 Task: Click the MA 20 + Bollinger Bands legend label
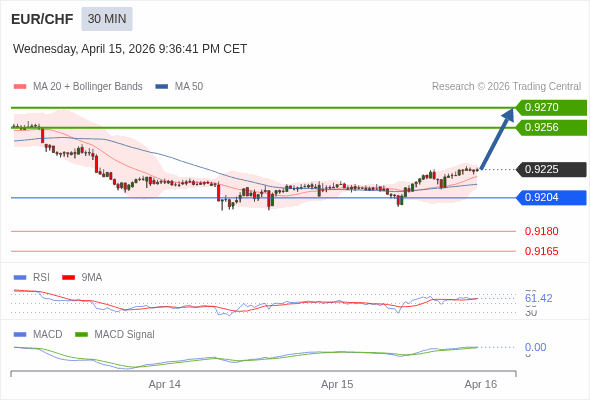click(x=88, y=87)
